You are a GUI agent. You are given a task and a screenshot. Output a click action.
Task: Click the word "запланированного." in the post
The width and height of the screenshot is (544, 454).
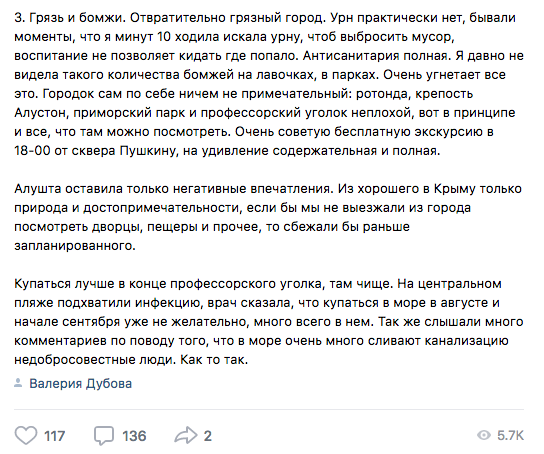click(75, 246)
